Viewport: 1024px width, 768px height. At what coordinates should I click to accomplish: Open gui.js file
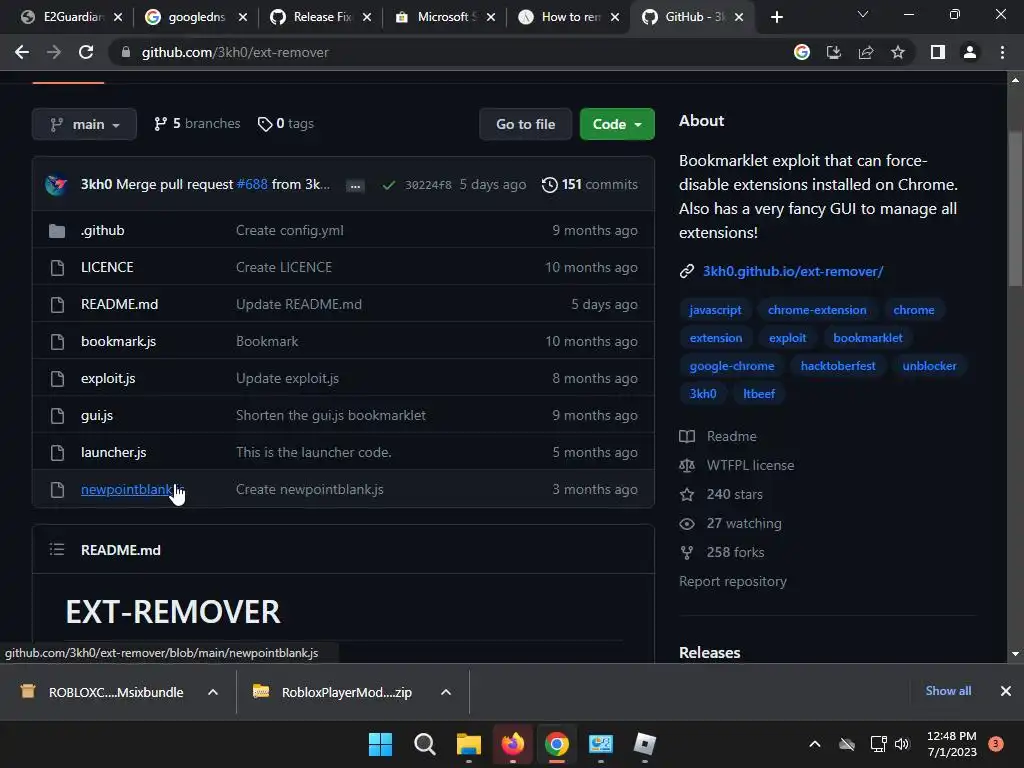[97, 415]
